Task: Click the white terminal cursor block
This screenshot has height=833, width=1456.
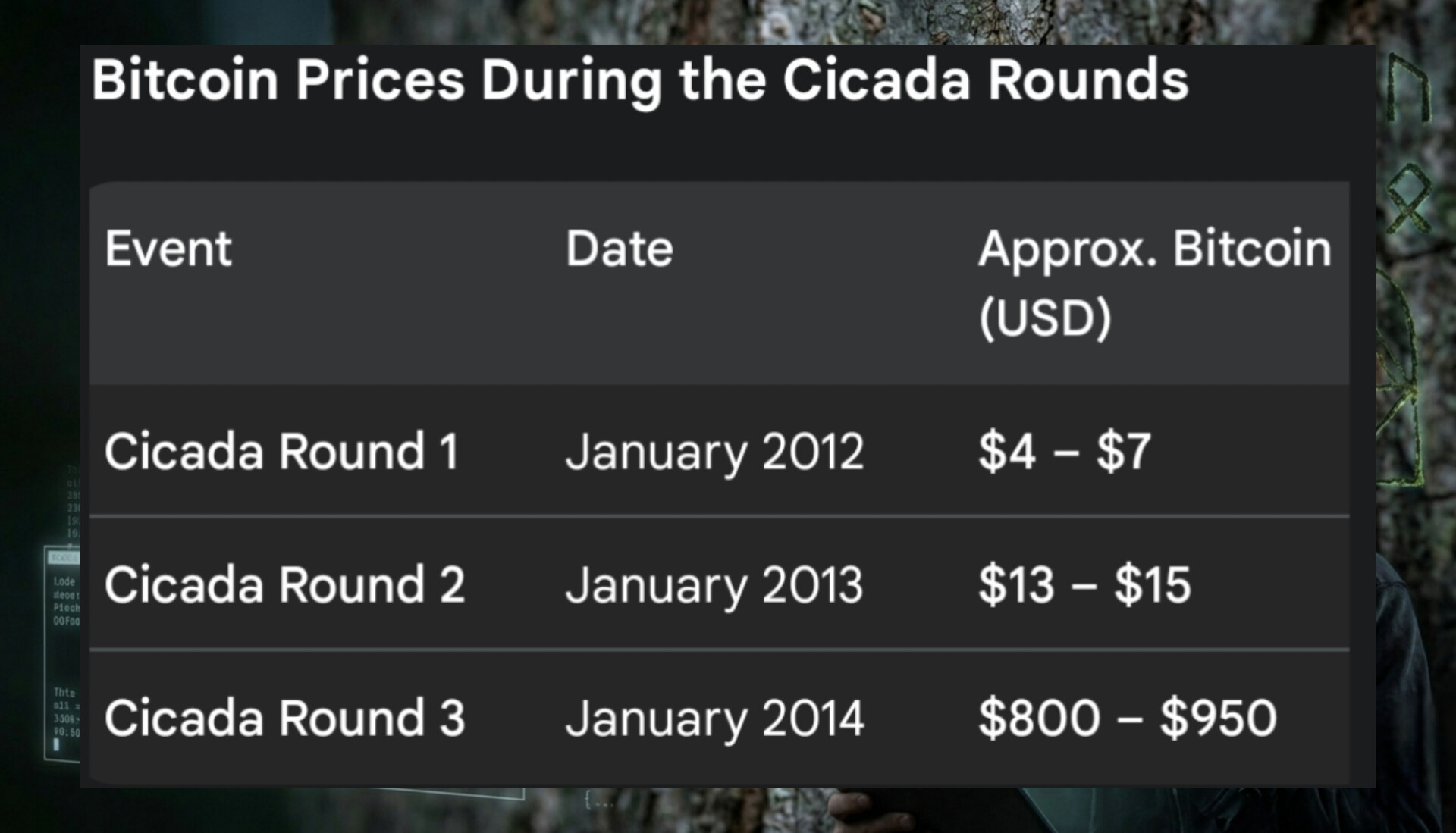Action: click(x=56, y=745)
